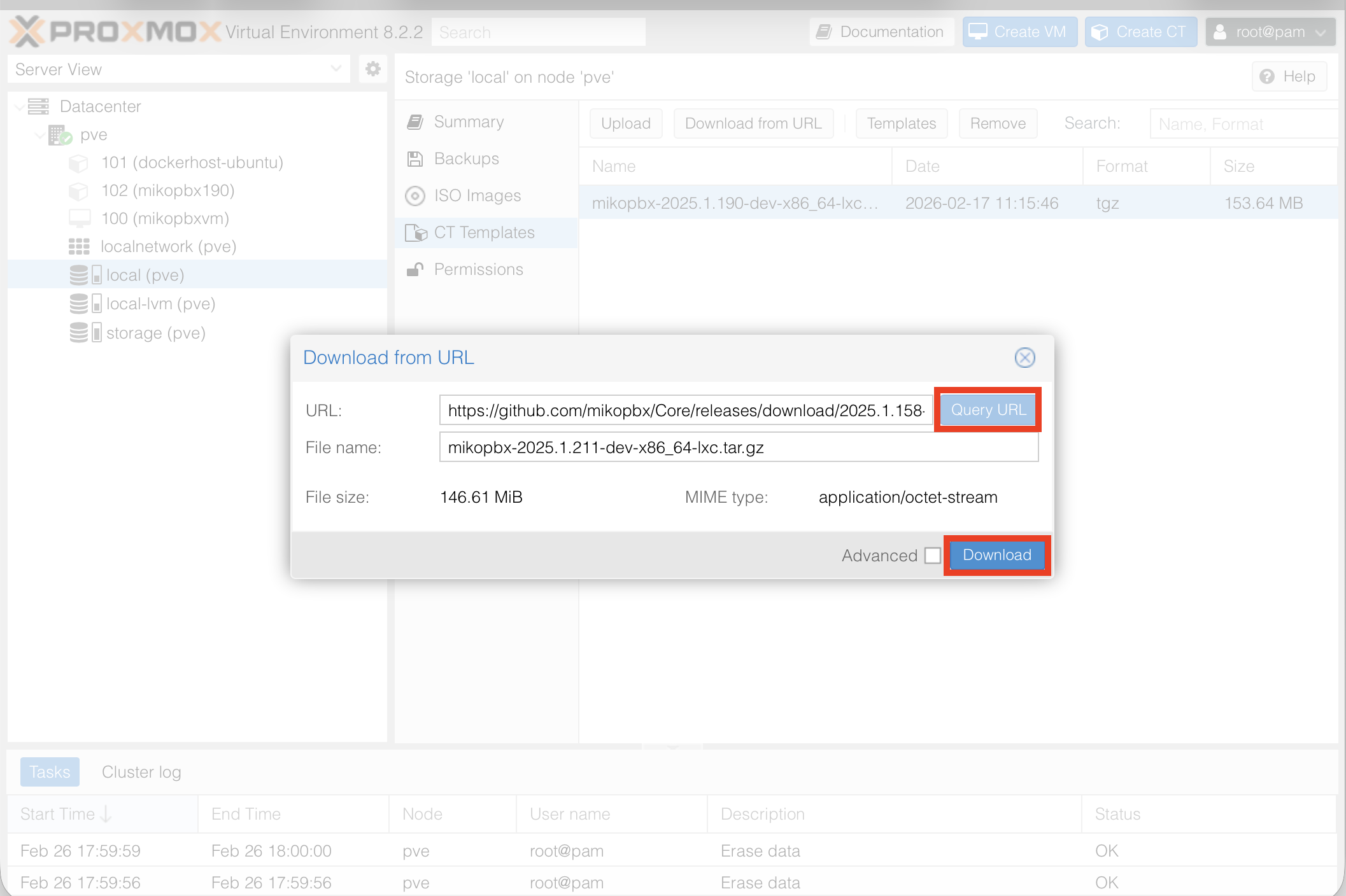Click the pve node icon

click(x=60, y=135)
